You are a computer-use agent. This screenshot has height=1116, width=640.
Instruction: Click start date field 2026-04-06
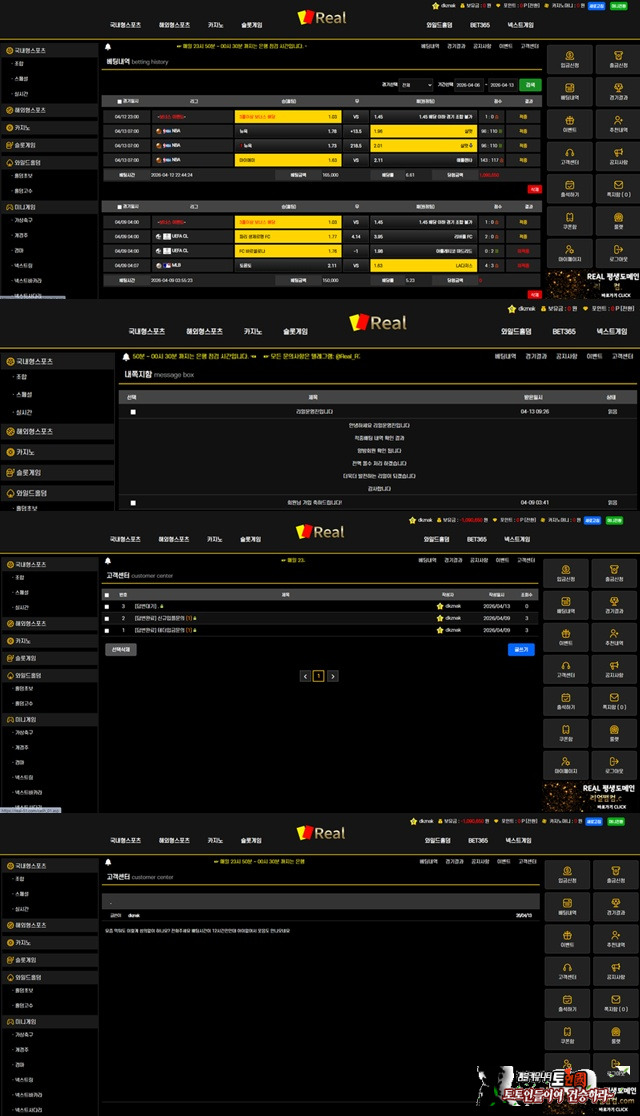coord(468,85)
